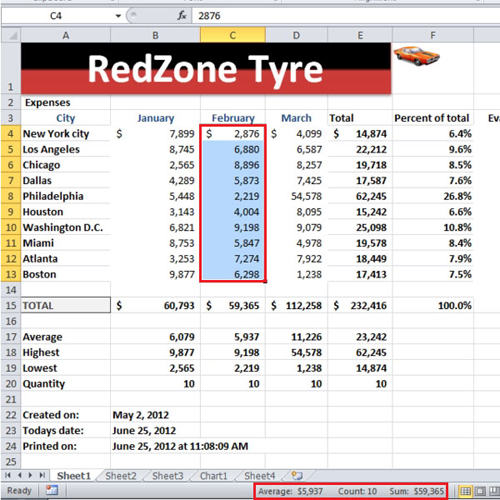The image size is (500, 500).
Task: Jump to first sheet with navigation arrow
Action: (x=8, y=475)
